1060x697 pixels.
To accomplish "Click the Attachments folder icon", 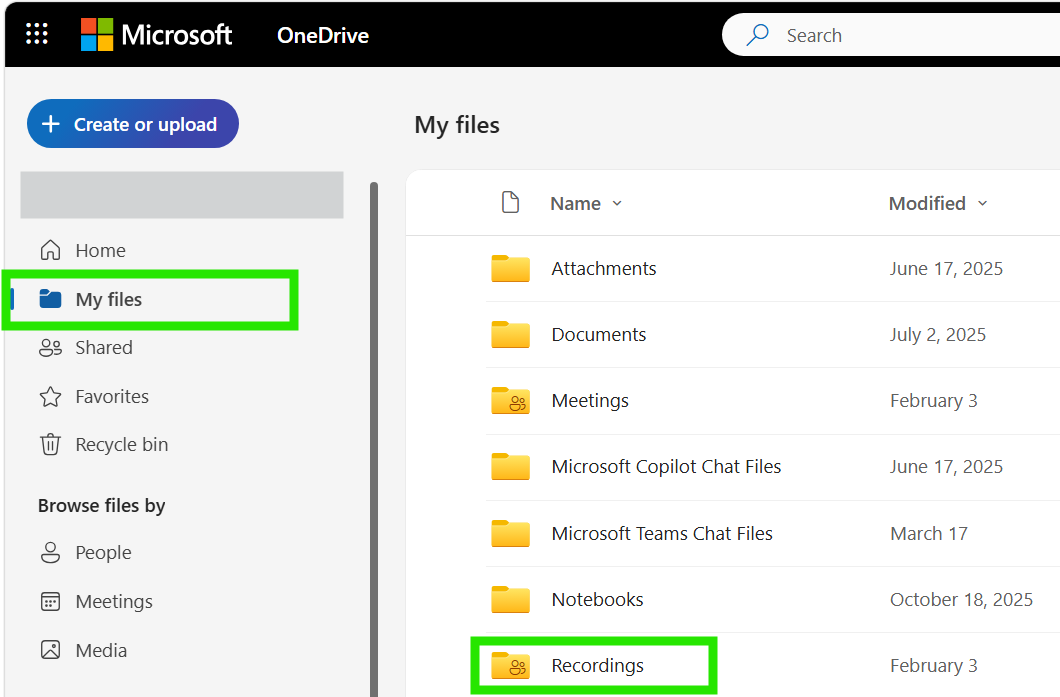I will [x=510, y=268].
